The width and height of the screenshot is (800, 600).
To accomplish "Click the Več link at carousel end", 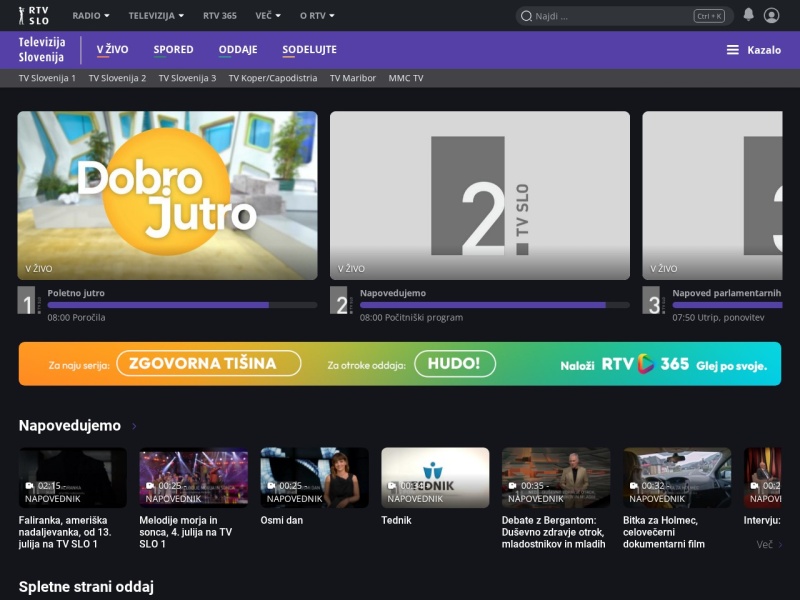I will coord(769,544).
